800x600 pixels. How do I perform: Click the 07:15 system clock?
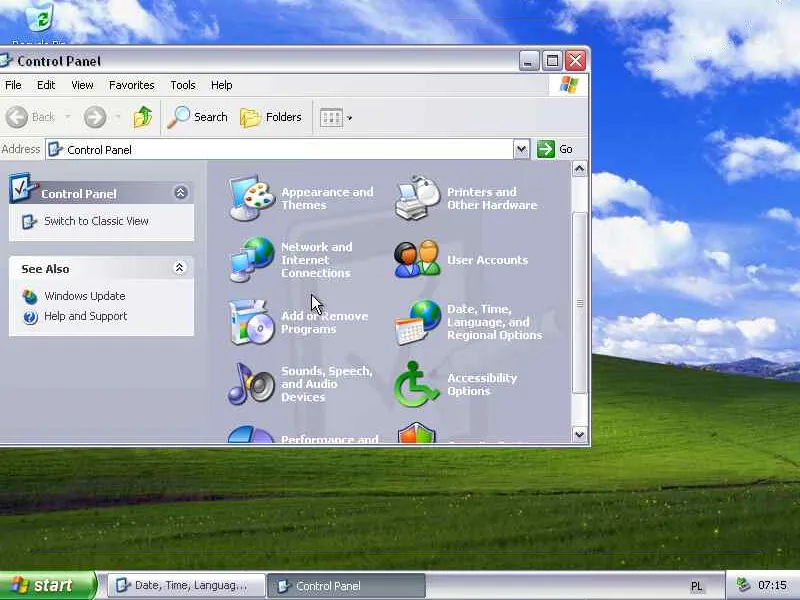[772, 585]
